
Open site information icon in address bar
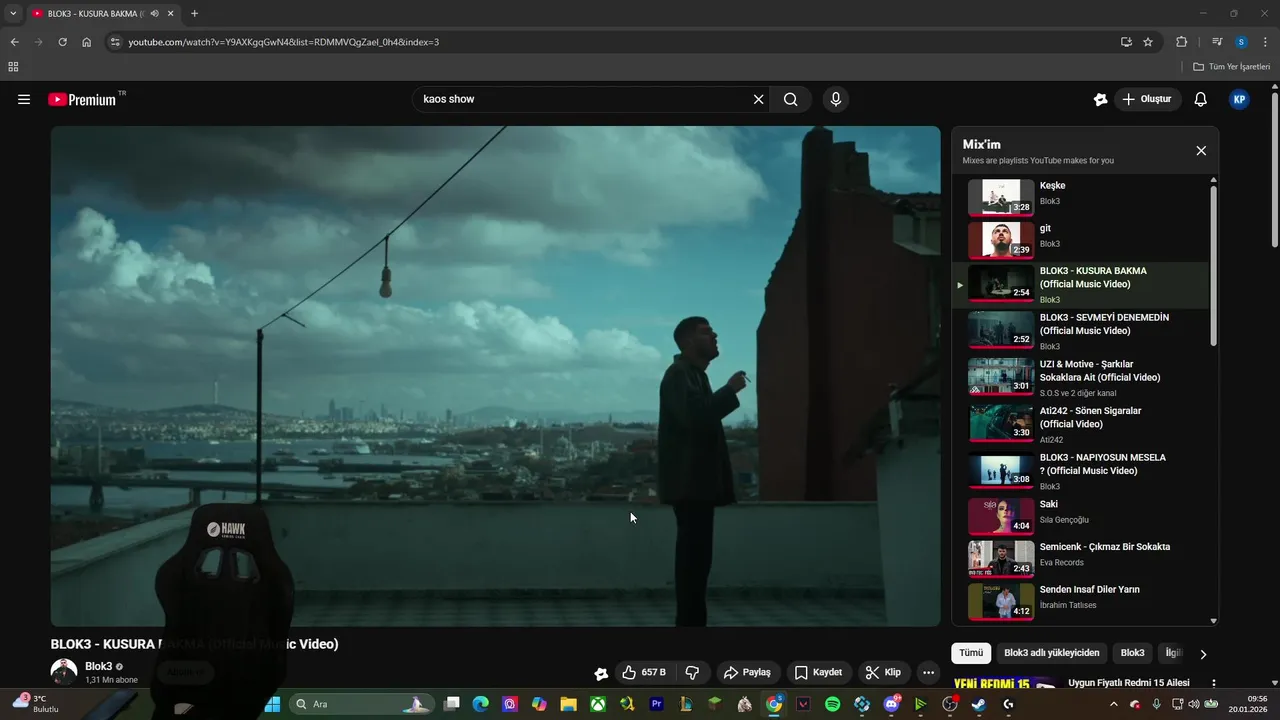point(115,42)
